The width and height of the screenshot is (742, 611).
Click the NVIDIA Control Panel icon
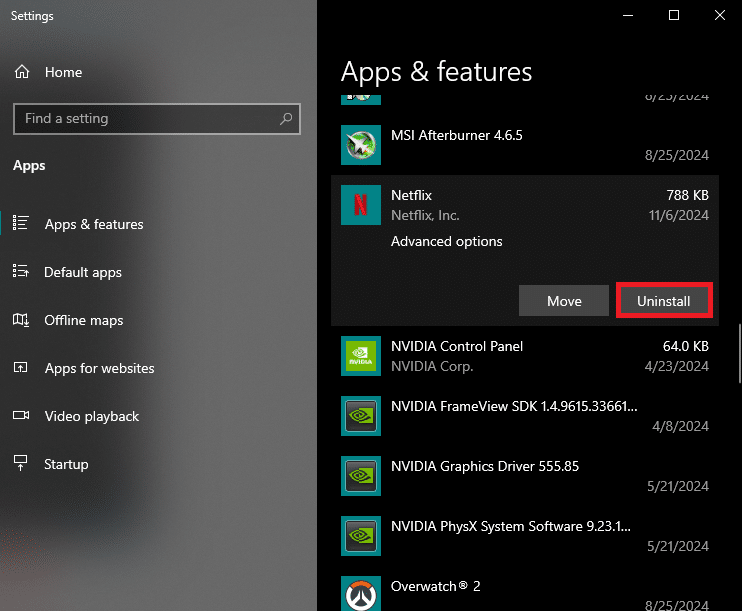pyautogui.click(x=360, y=356)
